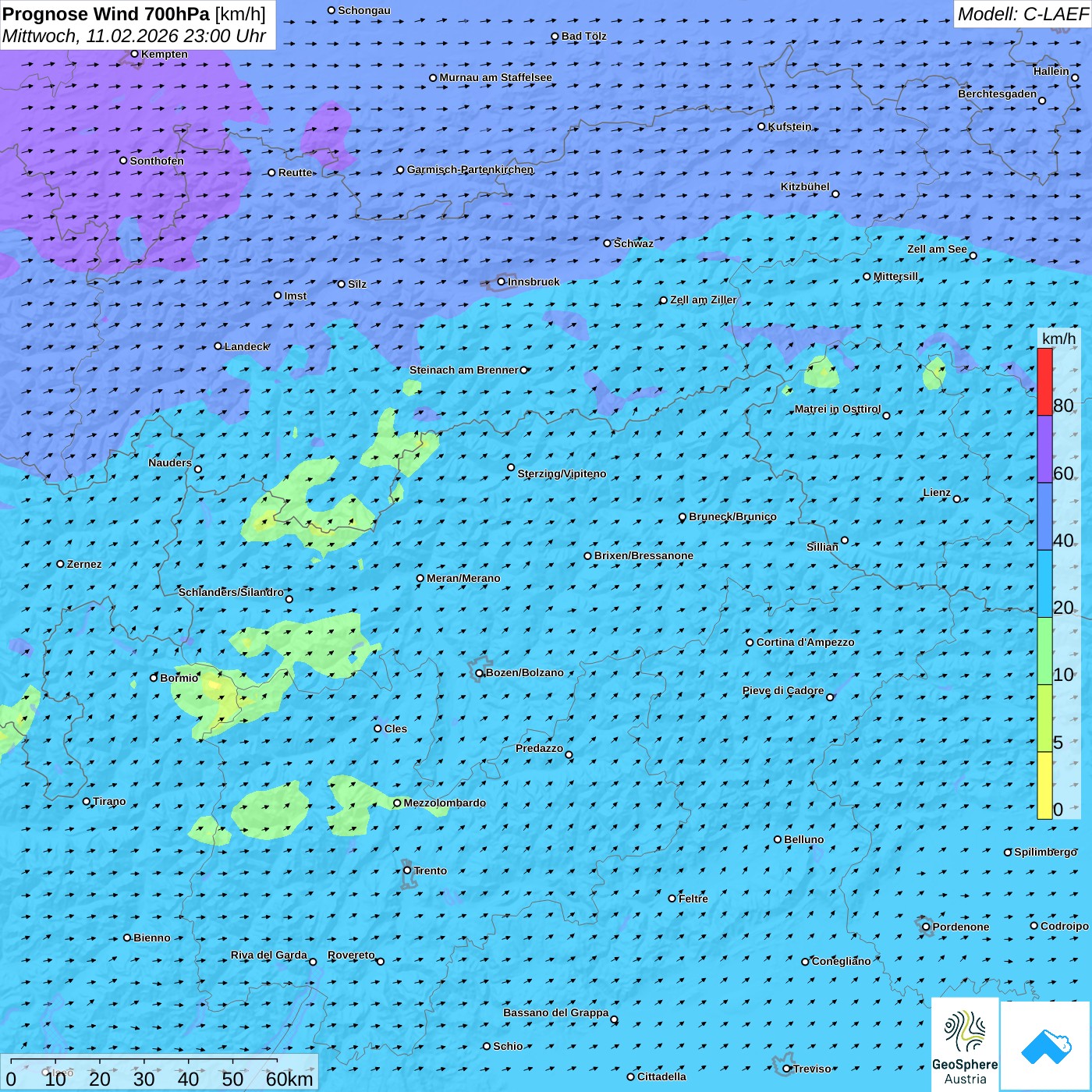Click the 'Bienno' label
Image resolution: width=1092 pixels, height=1092 pixels.
[152, 938]
